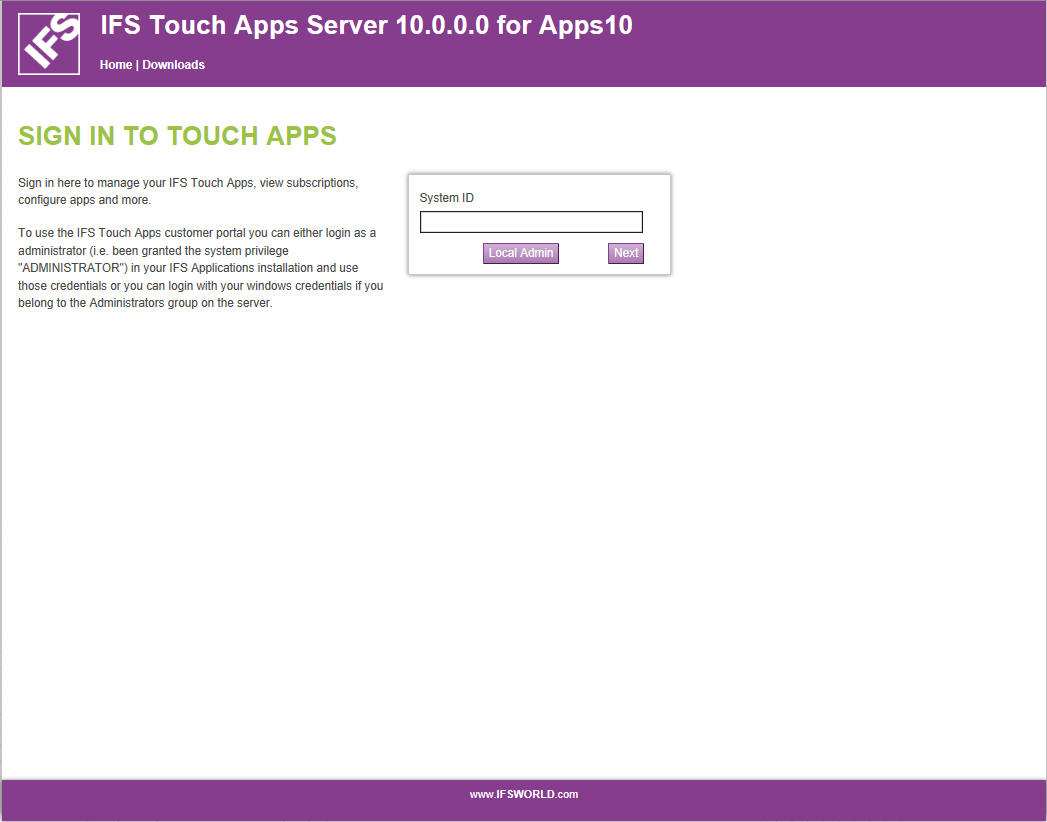
Task: Open the Home navigation link
Action: 115,65
